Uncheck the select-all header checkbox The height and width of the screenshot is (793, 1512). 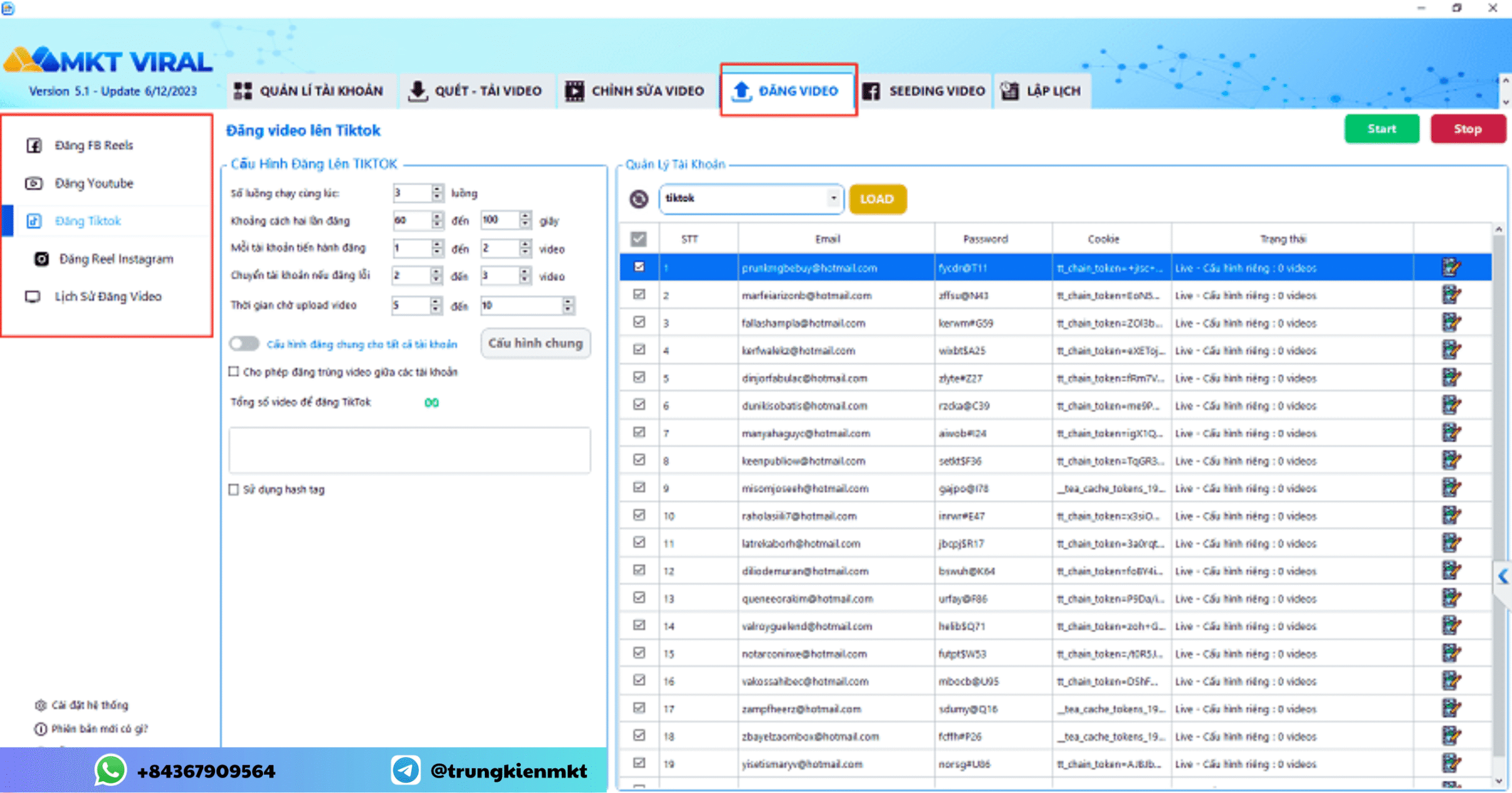(638, 239)
